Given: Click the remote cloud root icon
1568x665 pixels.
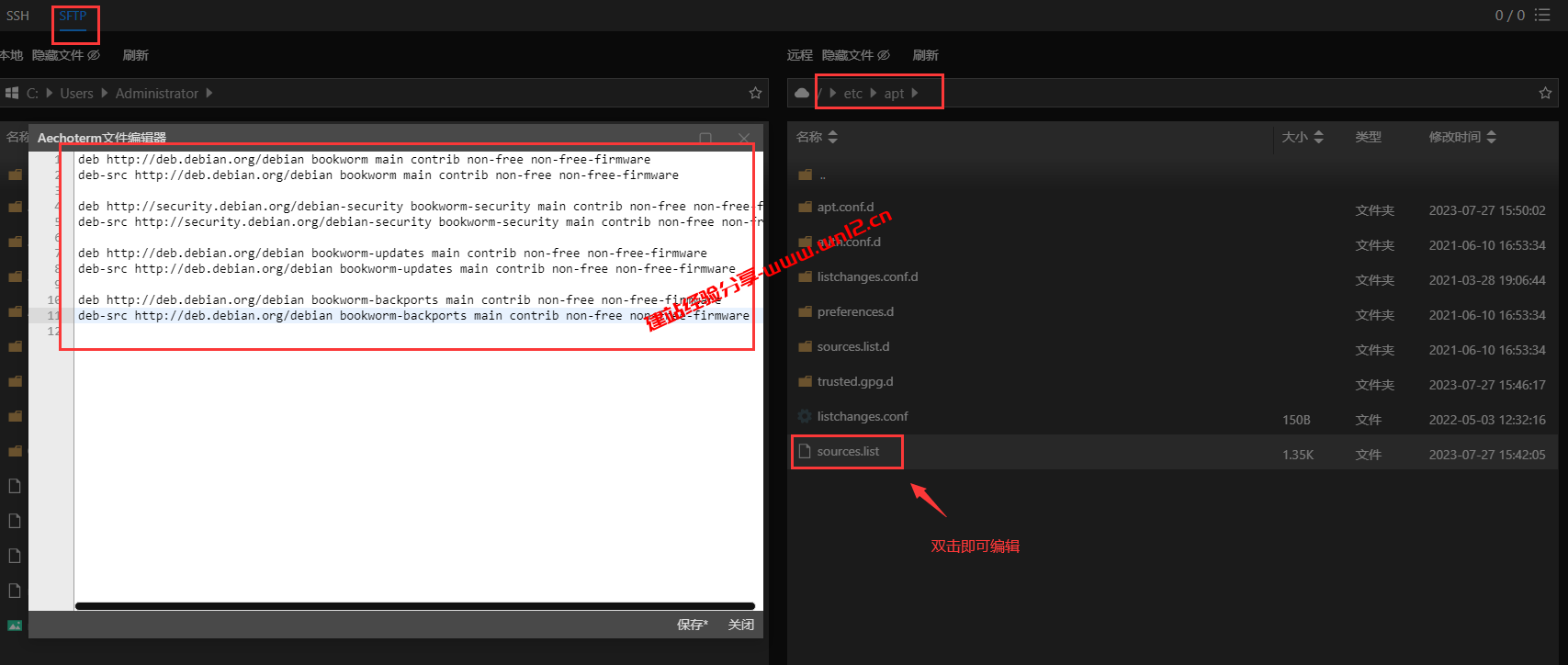Looking at the screenshot, I should [802, 93].
